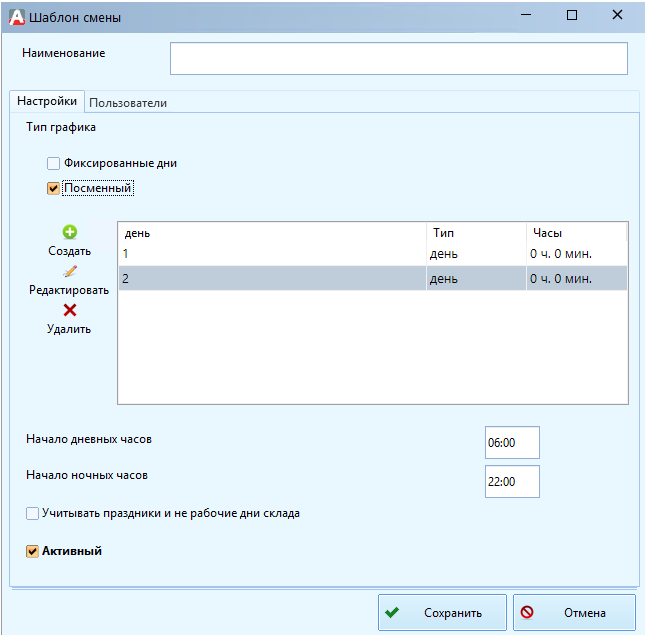The width and height of the screenshot is (645, 635).
Task: Click the red cancel icon on Отмена
Action: pos(527,613)
